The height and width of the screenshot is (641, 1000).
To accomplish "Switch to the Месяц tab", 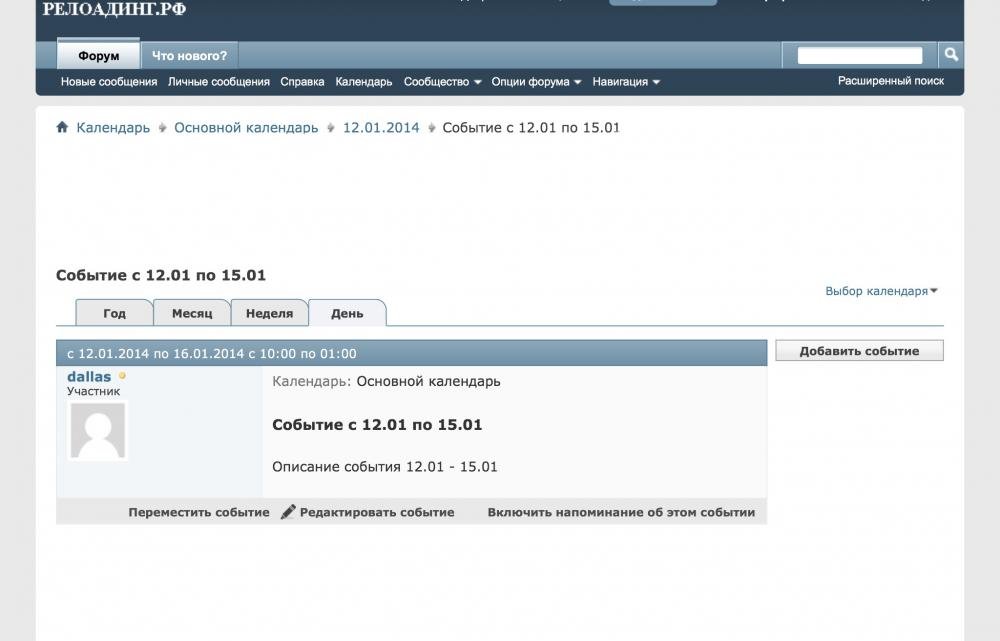I will pos(192,313).
